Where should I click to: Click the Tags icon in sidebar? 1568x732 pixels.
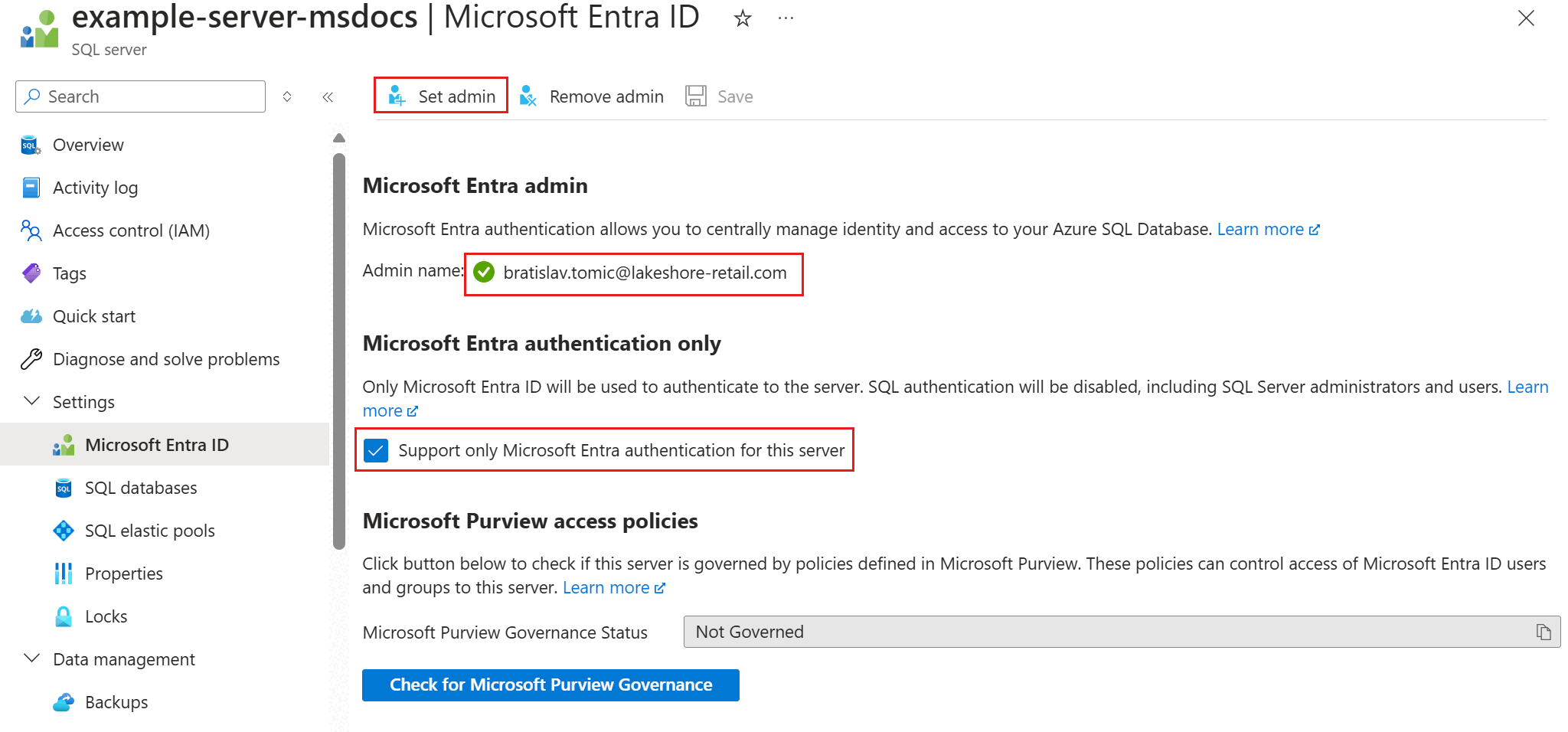(31, 273)
